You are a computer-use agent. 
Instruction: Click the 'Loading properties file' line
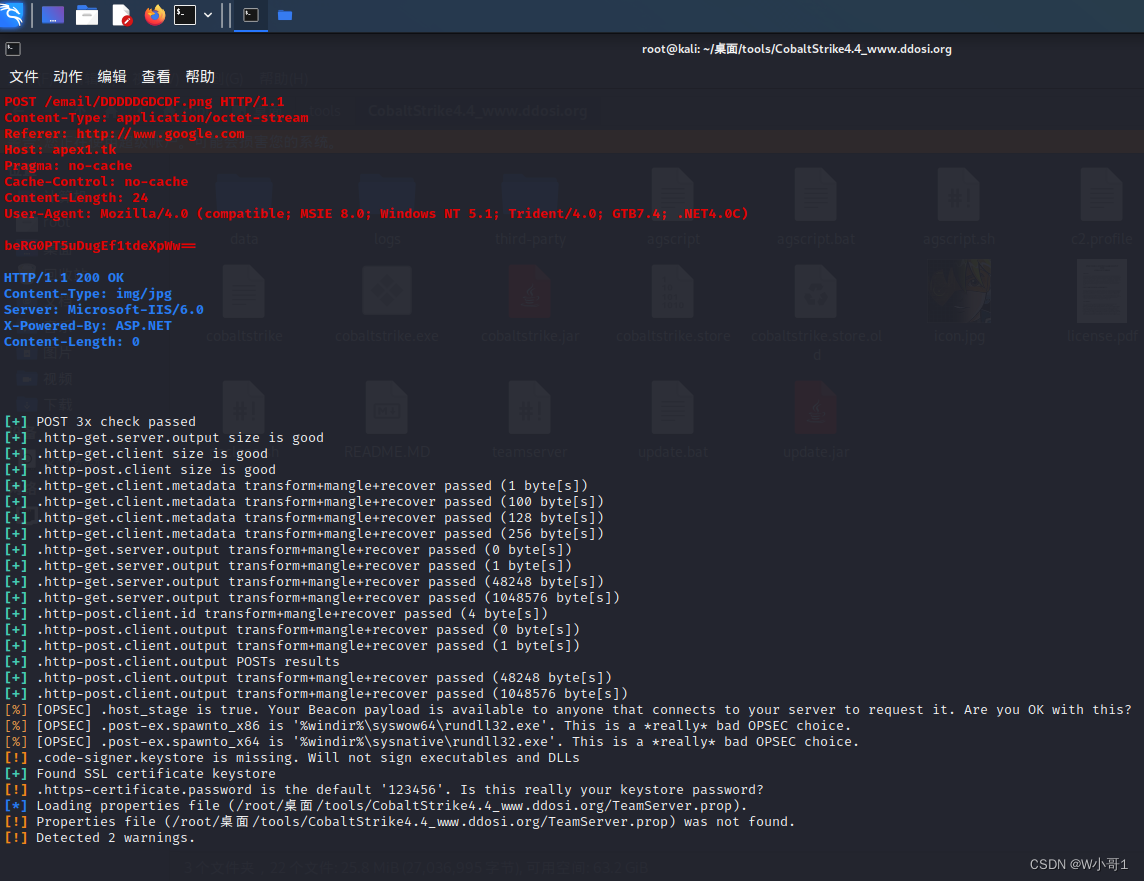(x=376, y=807)
